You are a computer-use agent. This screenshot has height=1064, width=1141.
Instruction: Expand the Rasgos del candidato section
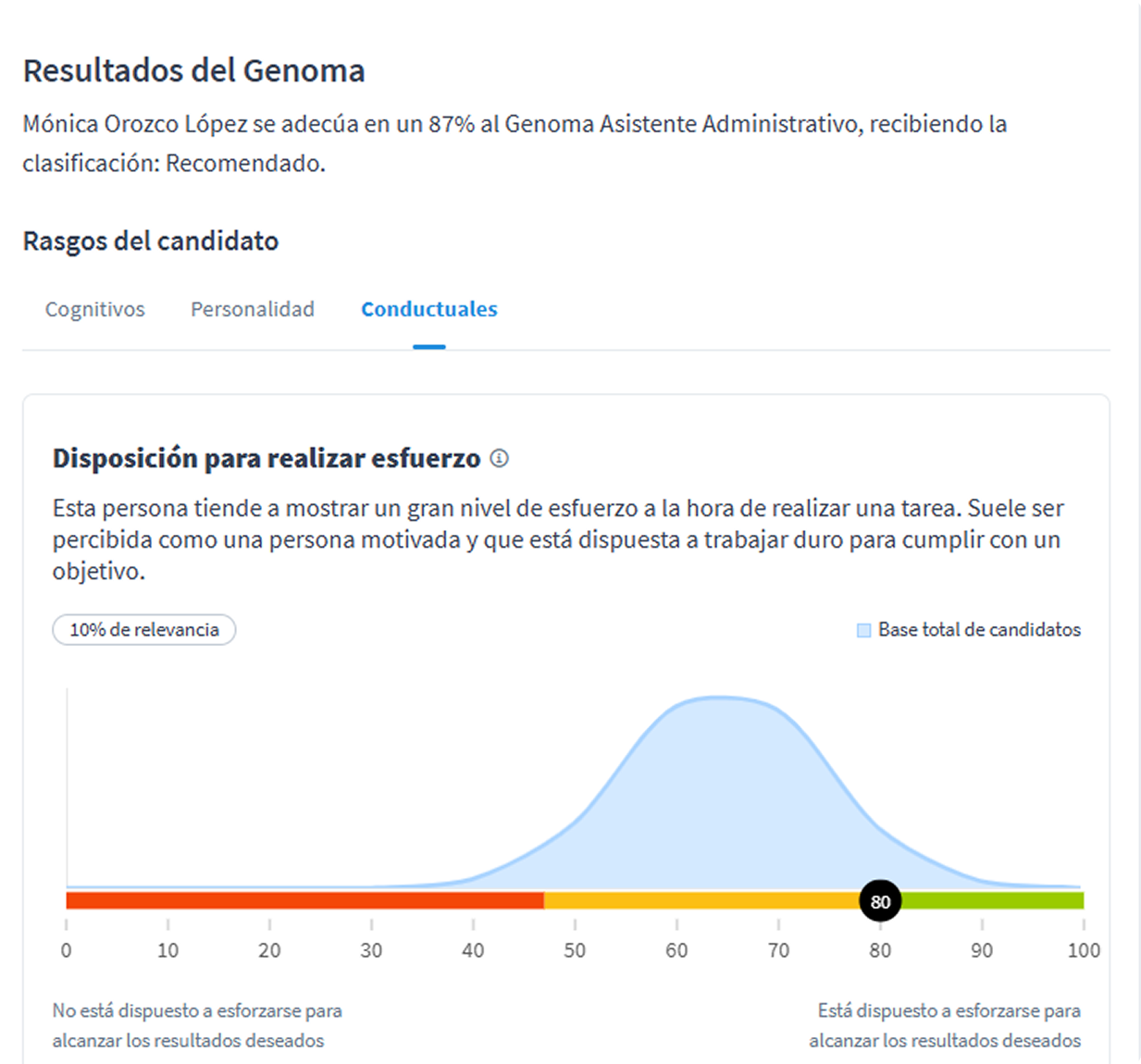point(151,241)
